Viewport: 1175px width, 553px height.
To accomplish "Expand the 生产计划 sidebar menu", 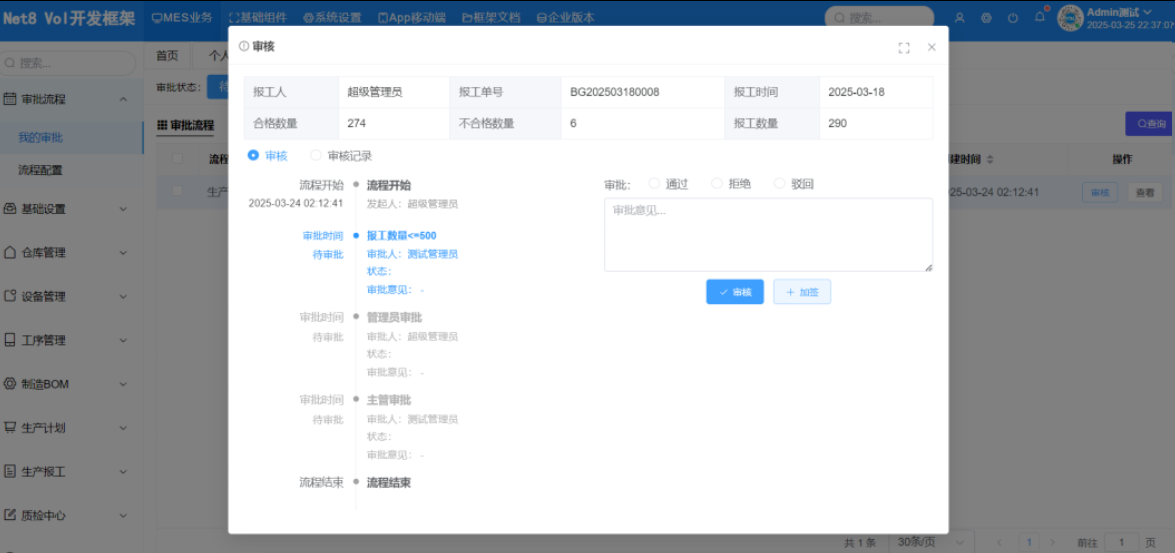I will point(124,428).
